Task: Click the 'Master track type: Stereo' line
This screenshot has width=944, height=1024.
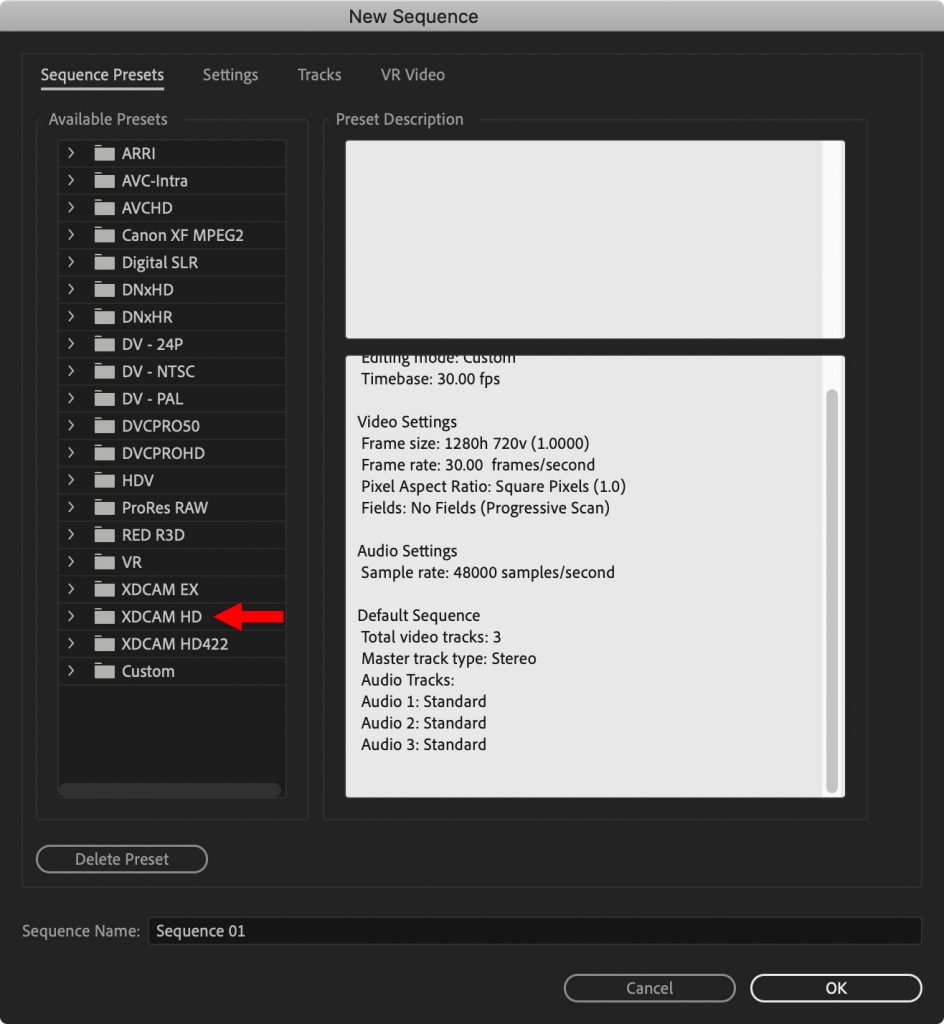Action: [x=448, y=658]
